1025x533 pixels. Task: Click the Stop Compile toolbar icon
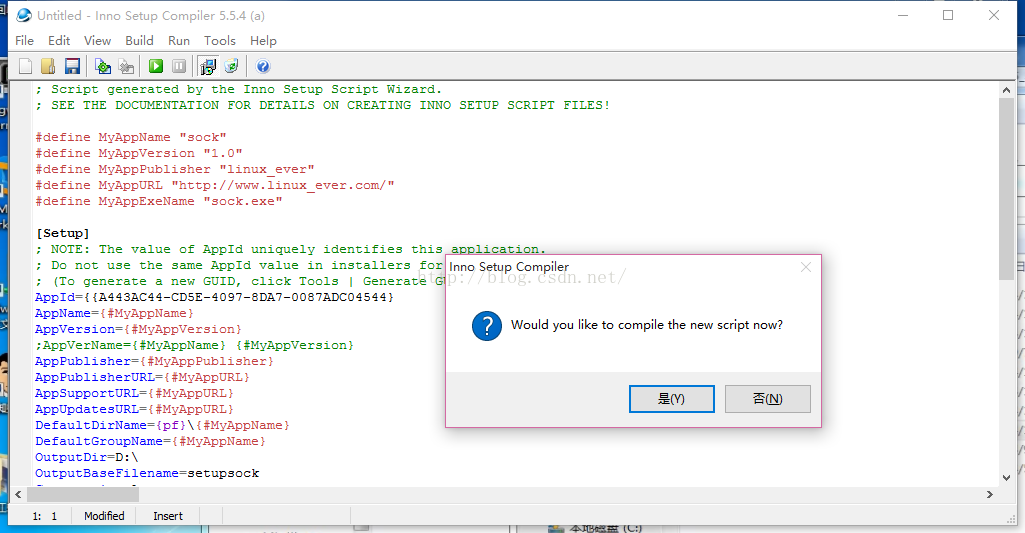(x=126, y=66)
